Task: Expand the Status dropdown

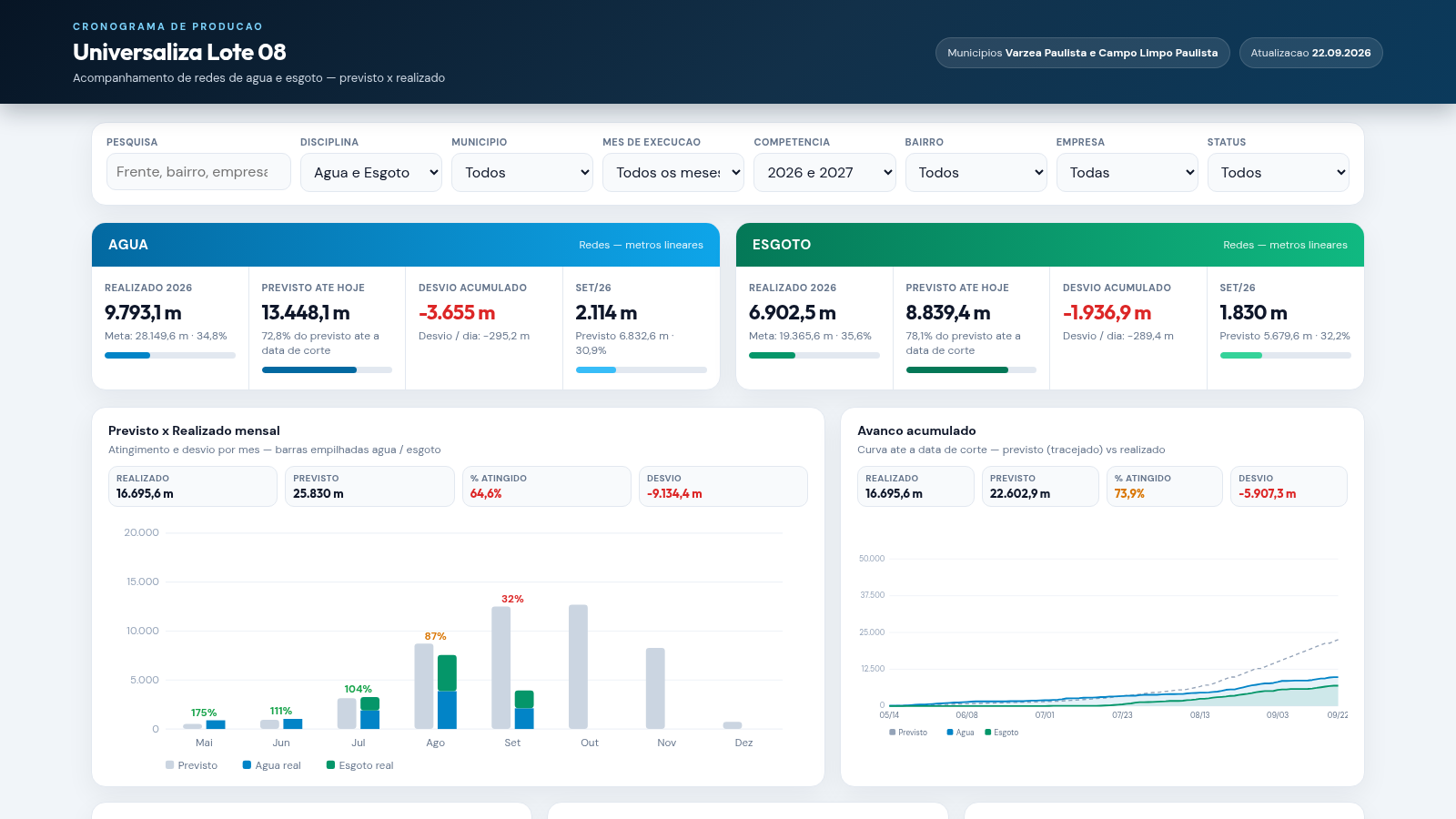Action: click(1279, 172)
